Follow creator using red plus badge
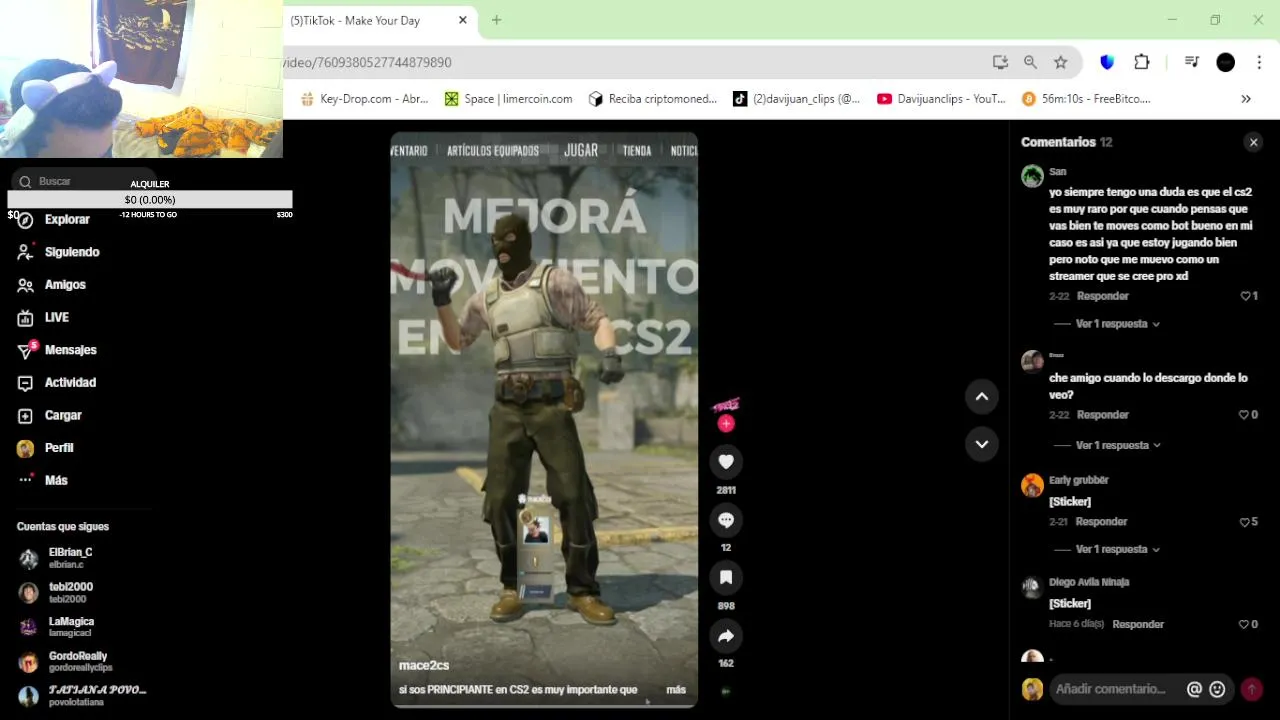The width and height of the screenshot is (1280, 720). (x=726, y=424)
